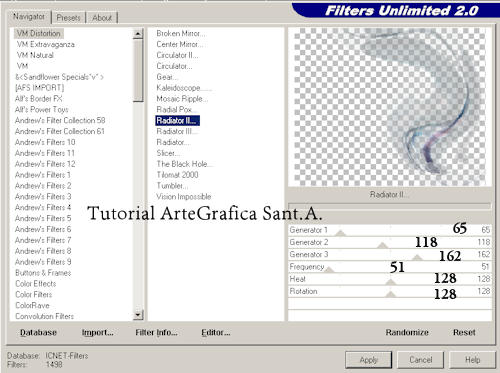Screen dimensions: 500x373
Task: Click the scroll up arrow in category list
Action: pos(138,34)
